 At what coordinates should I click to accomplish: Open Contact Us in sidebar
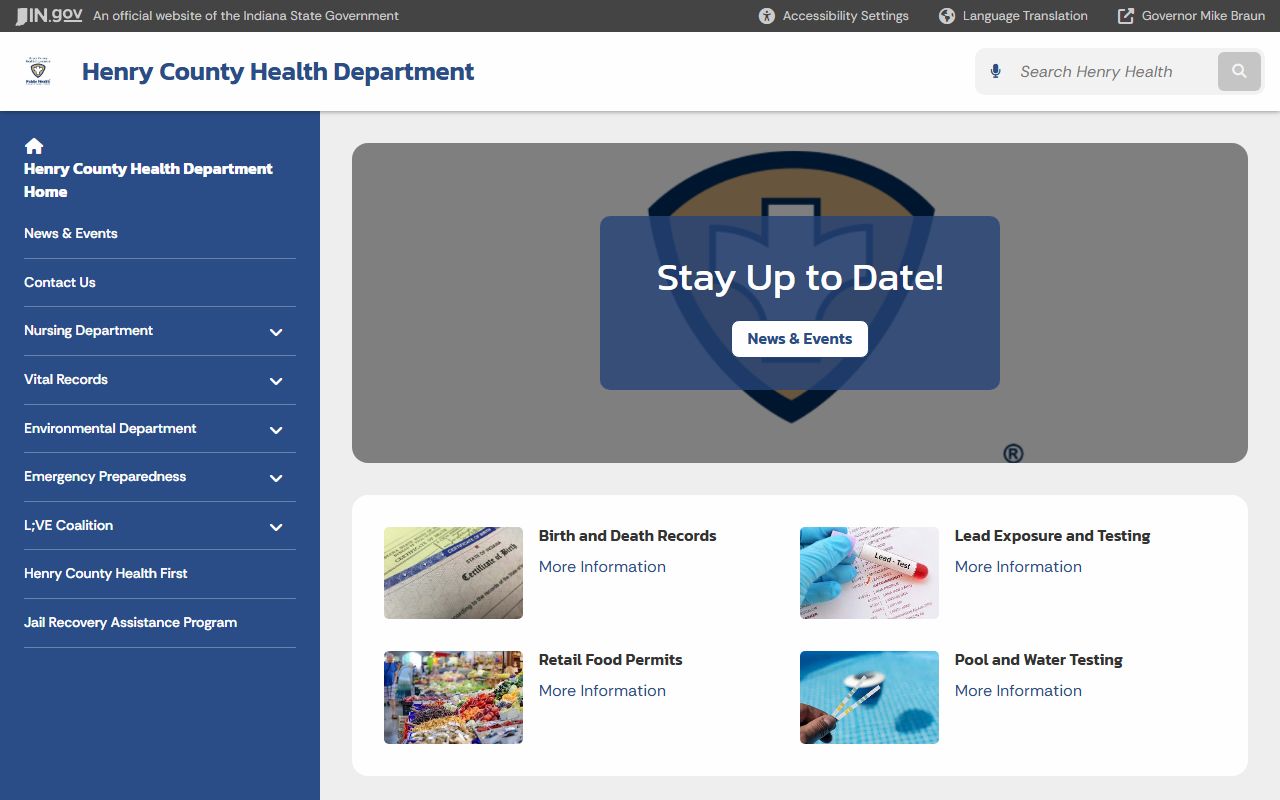pyautogui.click(x=60, y=282)
